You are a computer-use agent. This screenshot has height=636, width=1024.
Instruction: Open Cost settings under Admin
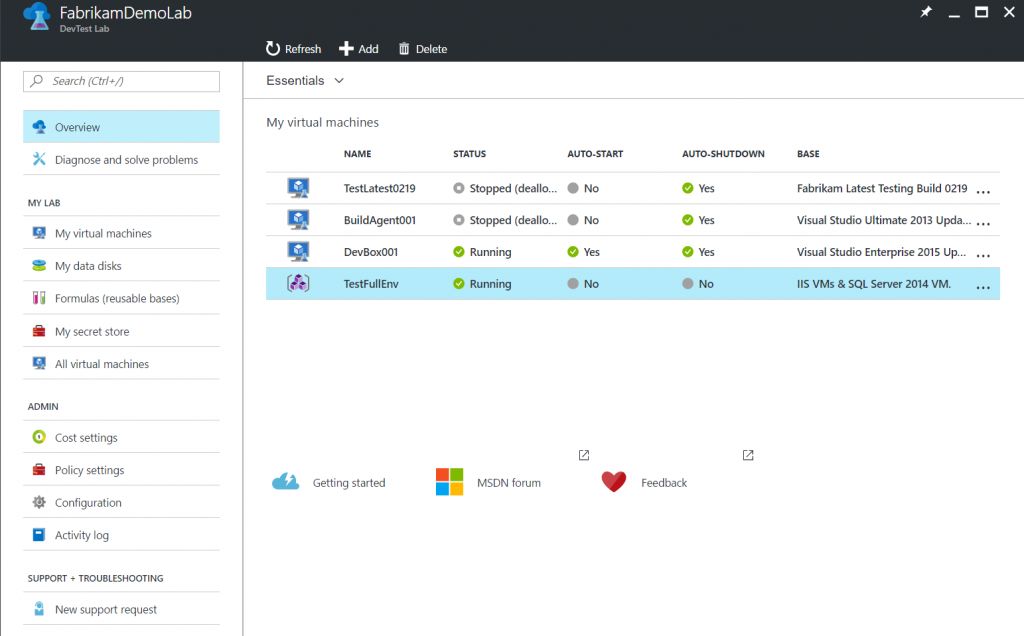pos(84,437)
